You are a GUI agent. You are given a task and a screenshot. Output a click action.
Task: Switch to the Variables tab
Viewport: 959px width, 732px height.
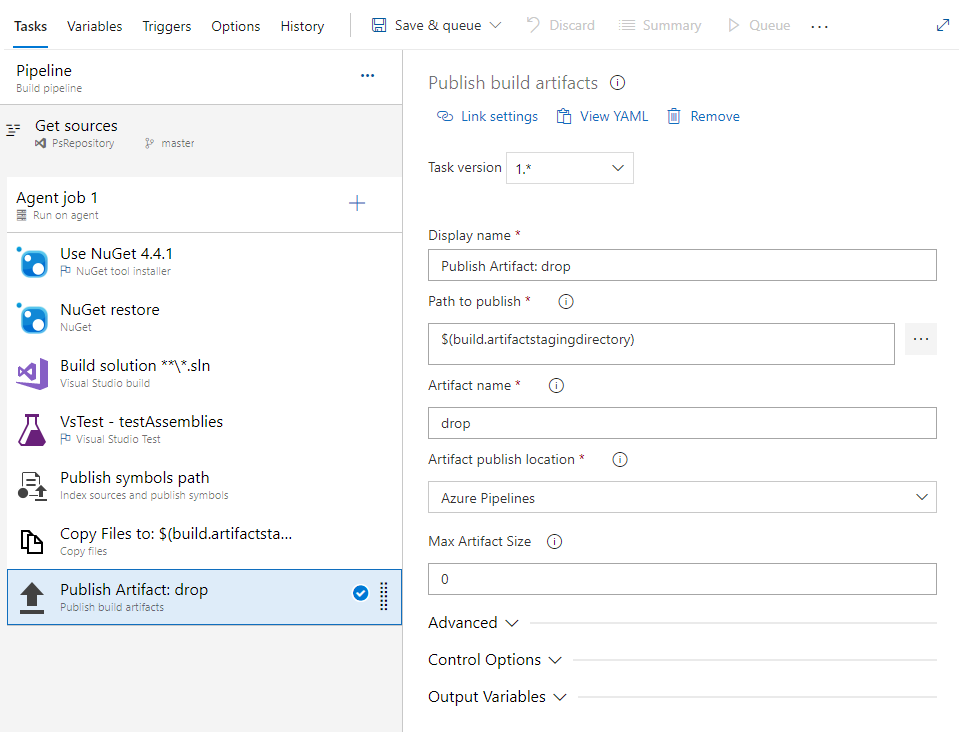[95, 26]
